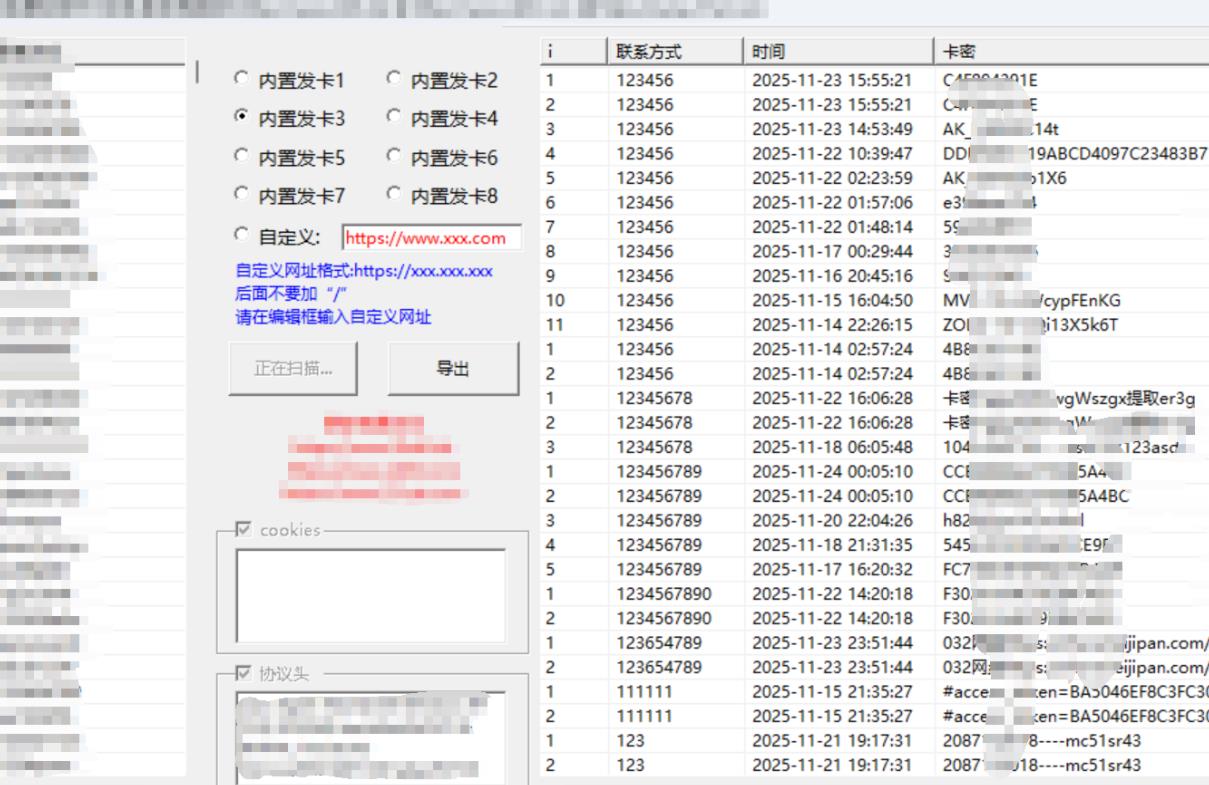Toggle the cookies checkbox
Image resolution: width=1209 pixels, height=785 pixels.
(243, 529)
